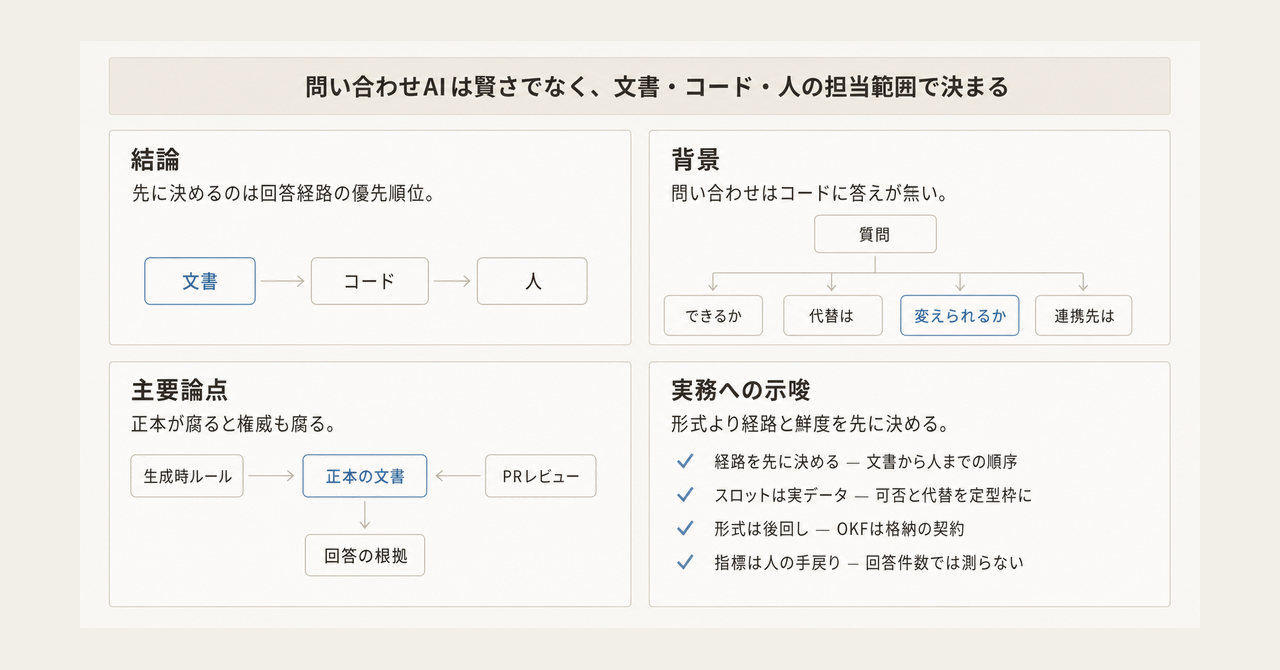Click the line 形式は後回し — OKFは格納の契約
The height and width of the screenshot is (670, 1280).
tap(839, 528)
